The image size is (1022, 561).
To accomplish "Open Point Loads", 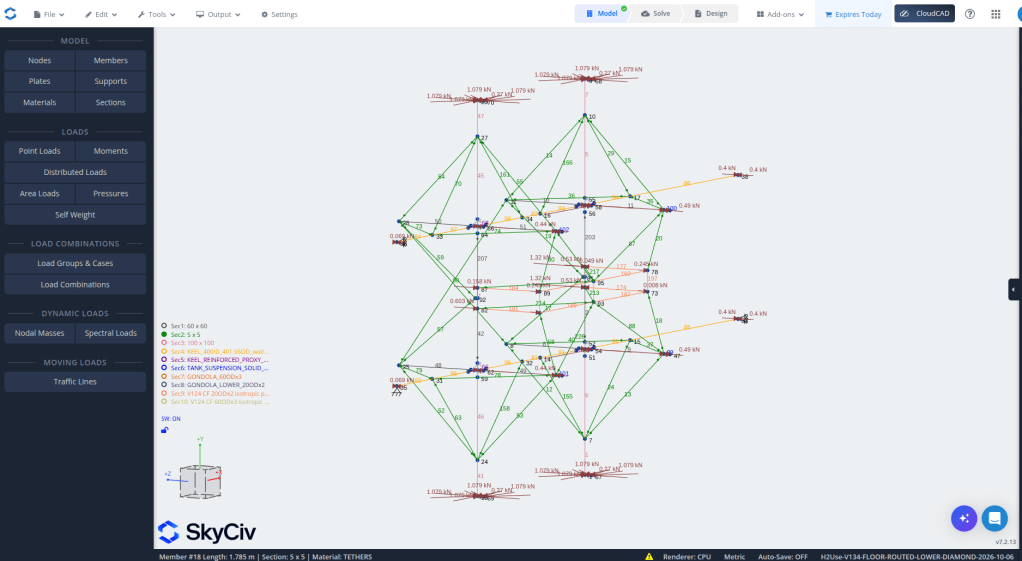I will 40,151.
